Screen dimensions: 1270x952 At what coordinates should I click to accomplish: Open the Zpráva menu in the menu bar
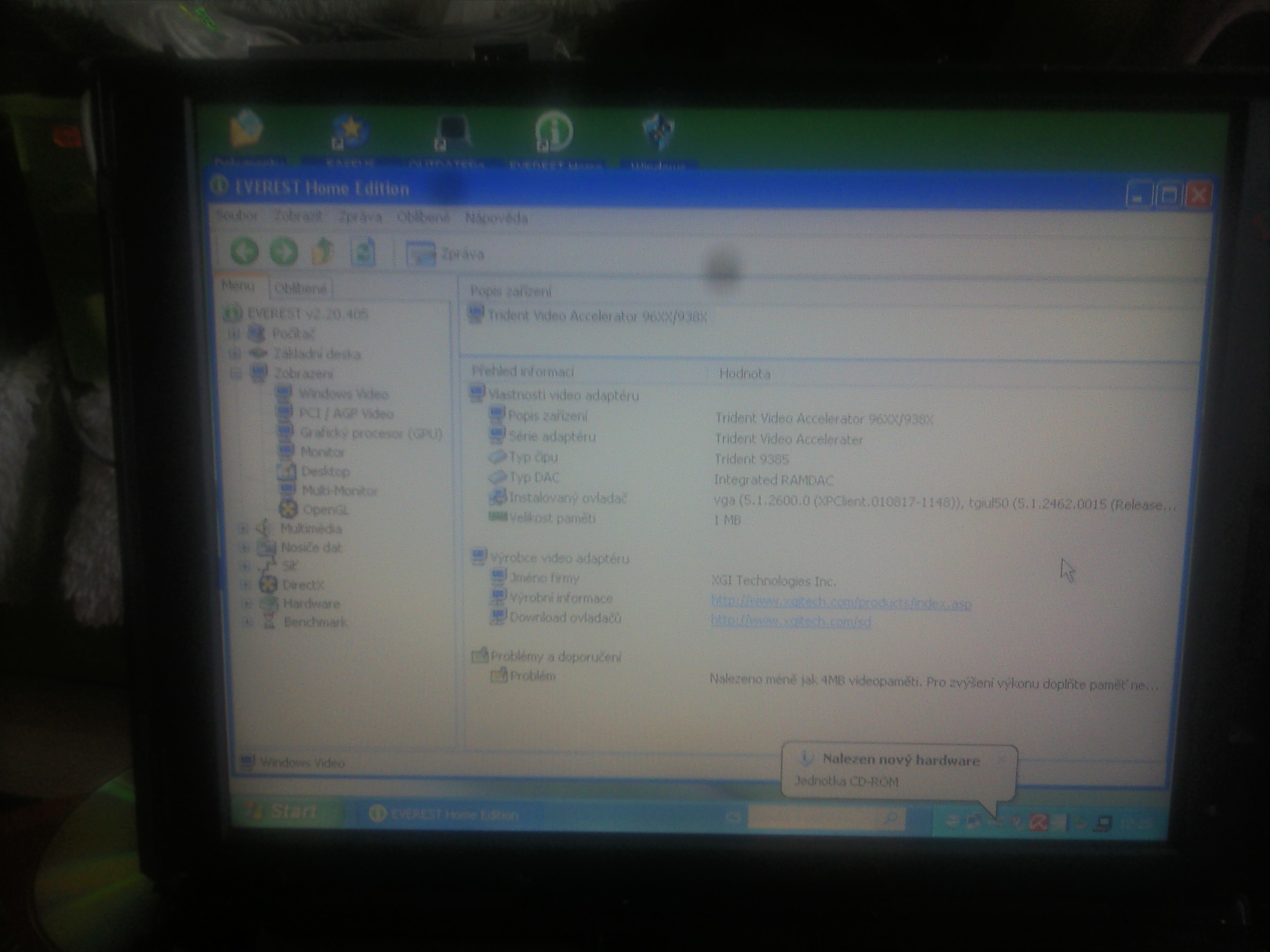pyautogui.click(x=360, y=217)
